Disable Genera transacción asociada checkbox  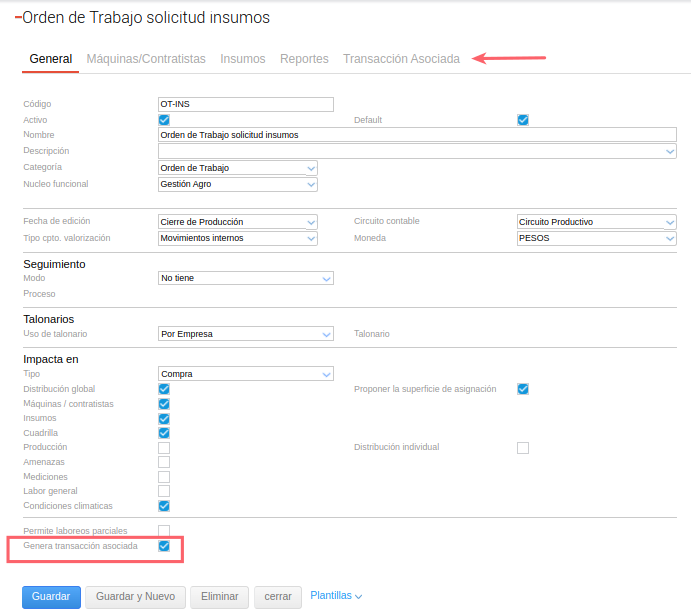pos(164,547)
